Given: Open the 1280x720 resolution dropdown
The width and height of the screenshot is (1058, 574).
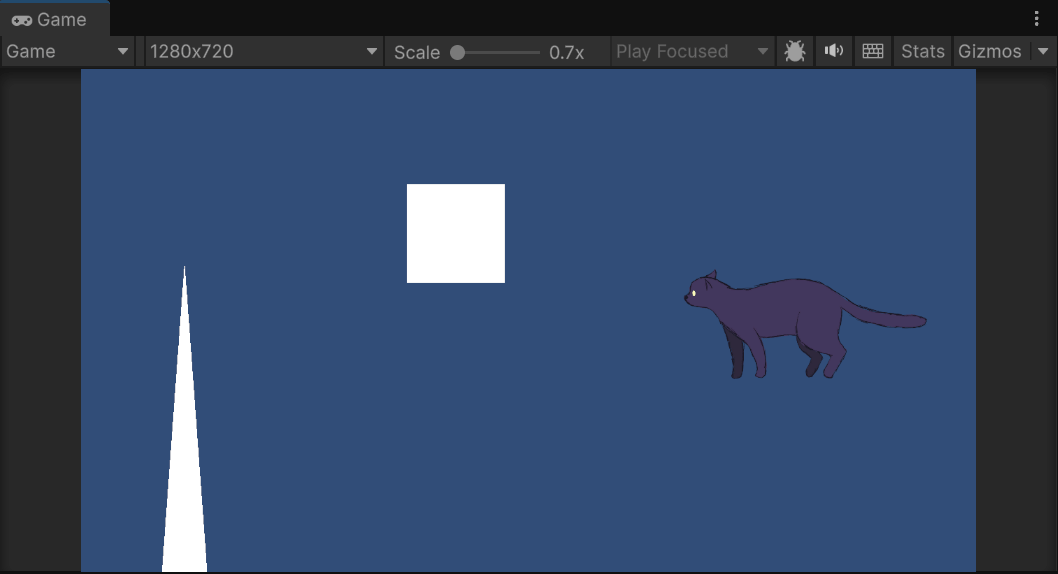Looking at the screenshot, I should click(x=263, y=52).
